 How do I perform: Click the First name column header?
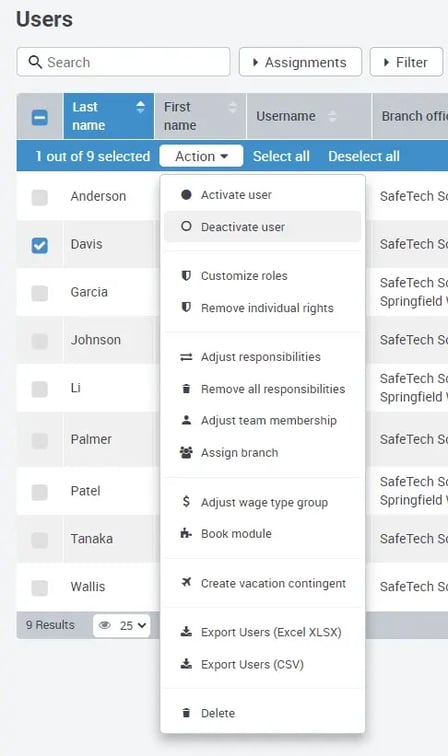coord(200,116)
